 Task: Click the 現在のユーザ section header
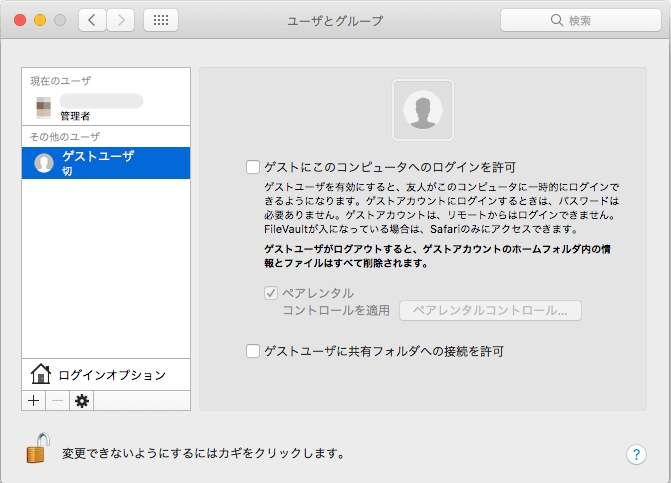pos(60,81)
